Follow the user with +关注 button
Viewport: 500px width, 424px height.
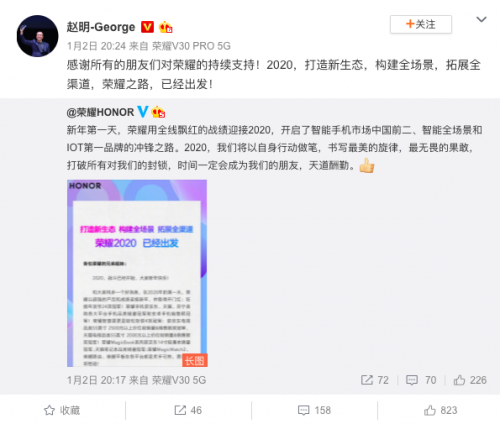[x=421, y=24]
